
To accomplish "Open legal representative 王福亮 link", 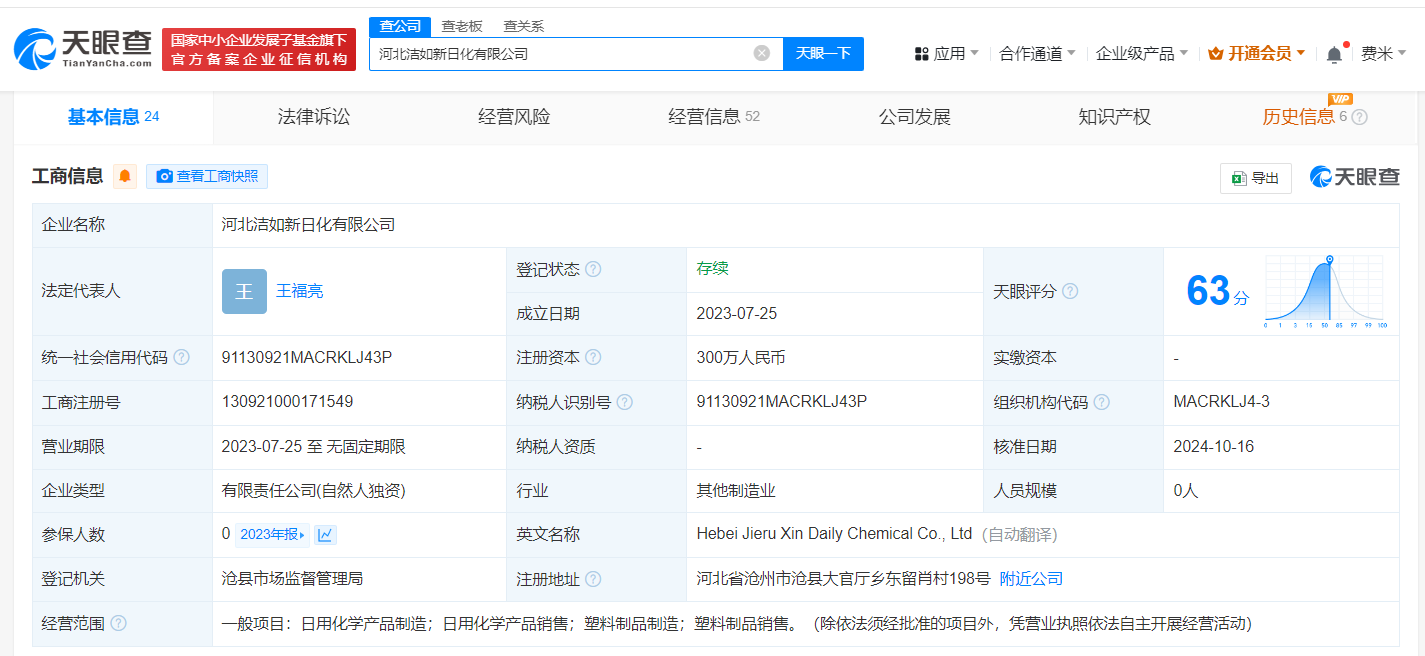I will click(x=300, y=292).
